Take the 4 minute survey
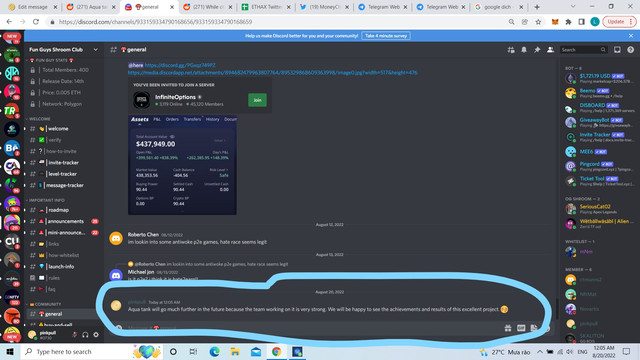 pyautogui.click(x=386, y=36)
